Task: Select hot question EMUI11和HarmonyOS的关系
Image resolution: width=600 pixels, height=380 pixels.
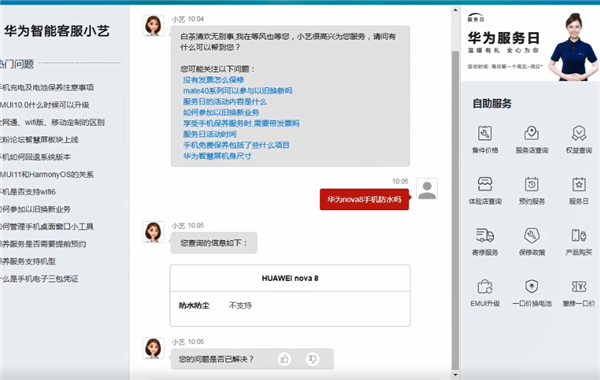Action: tap(47, 175)
